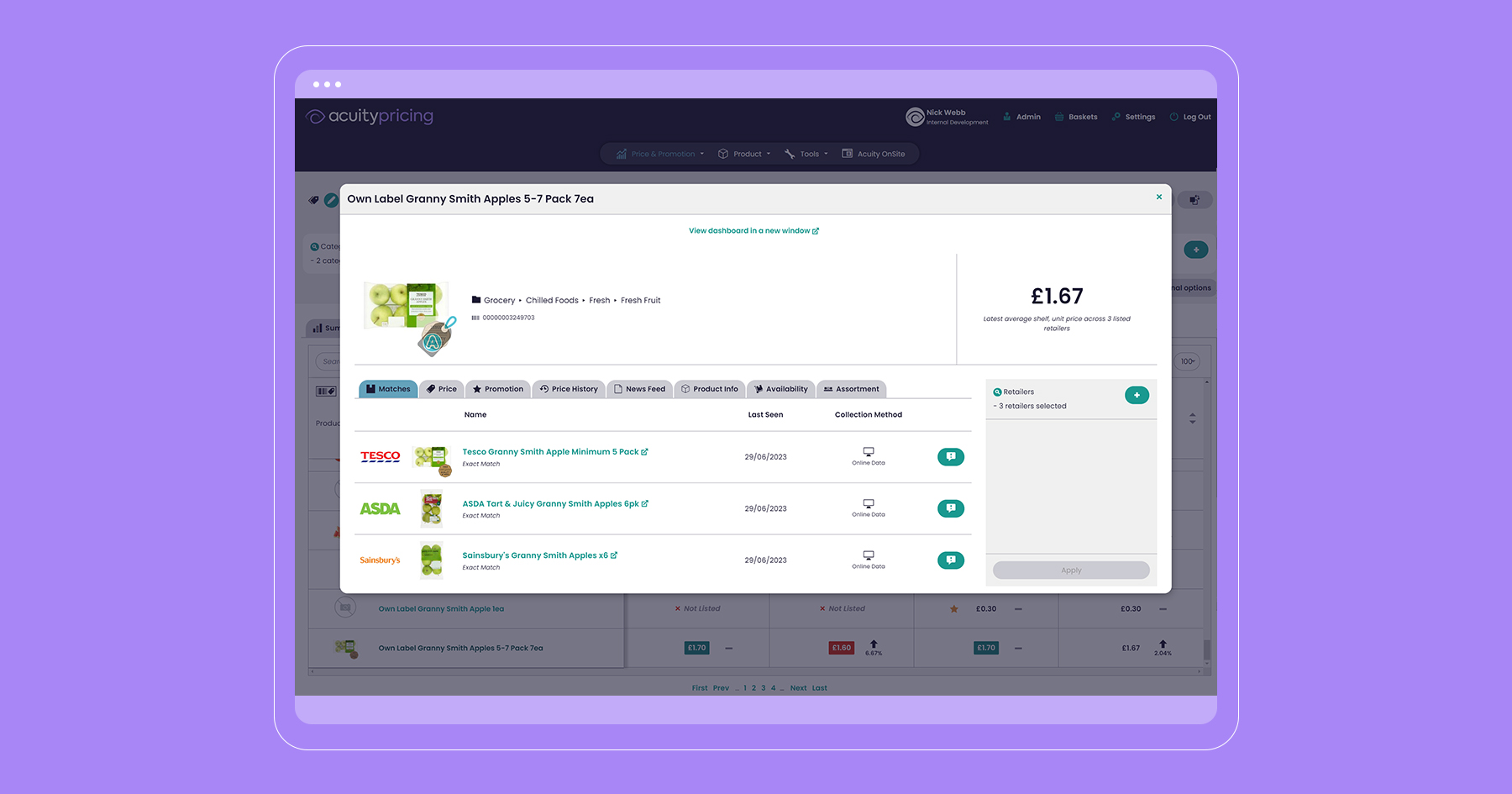The image size is (1512, 794).
Task: Switch to the Product Info tab
Action: pos(710,389)
